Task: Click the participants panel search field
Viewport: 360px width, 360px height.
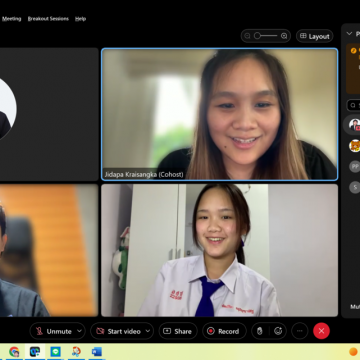Action: [353, 105]
